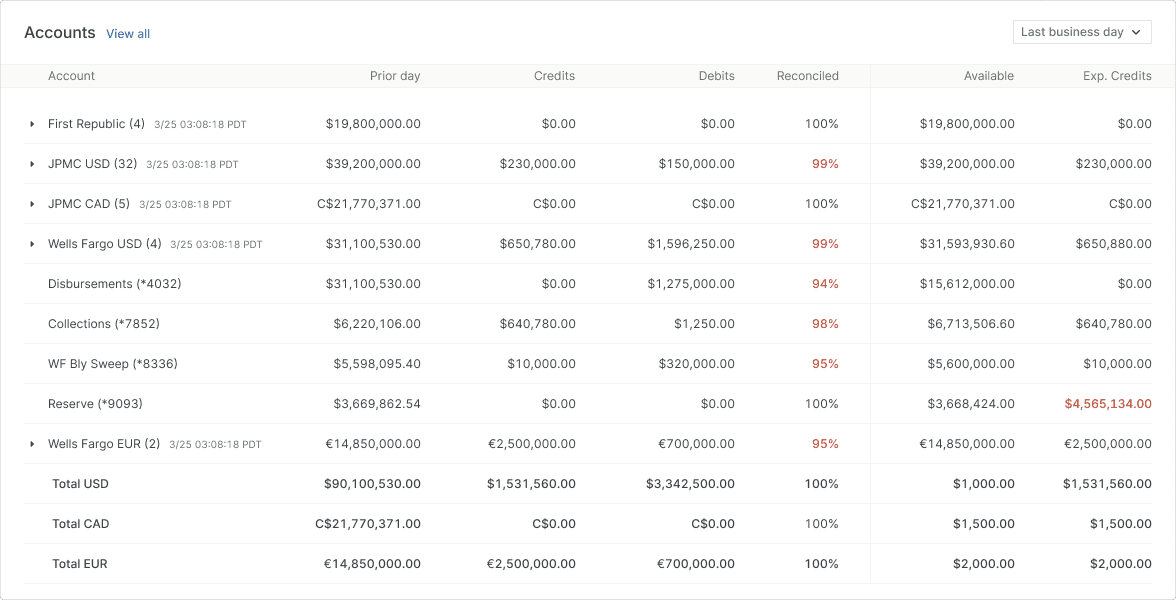The height and width of the screenshot is (600, 1176).
Task: Click the Exp. Credits column header
Action: tap(1116, 76)
